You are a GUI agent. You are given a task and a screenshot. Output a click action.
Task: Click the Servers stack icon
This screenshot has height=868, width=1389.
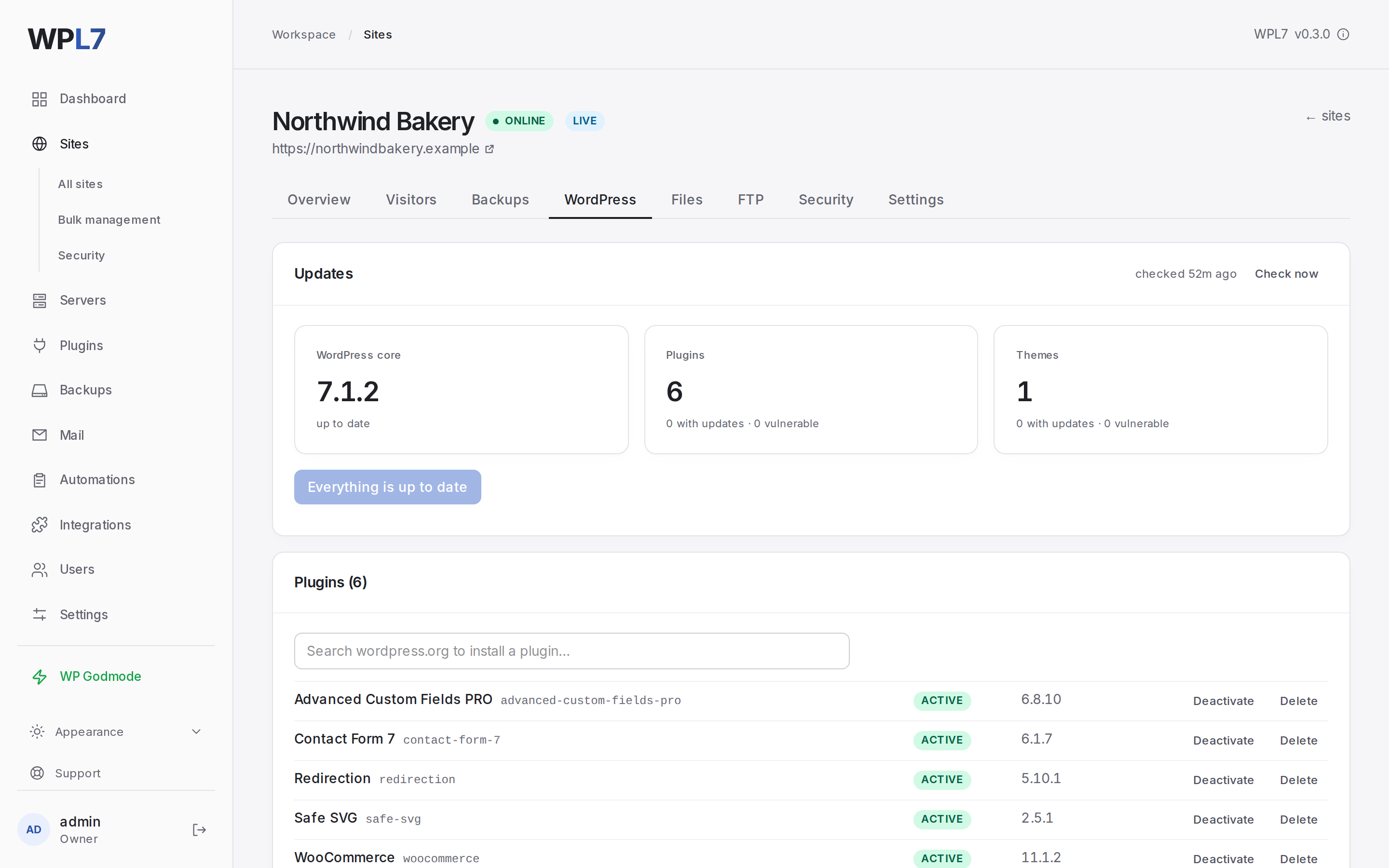pyautogui.click(x=39, y=300)
